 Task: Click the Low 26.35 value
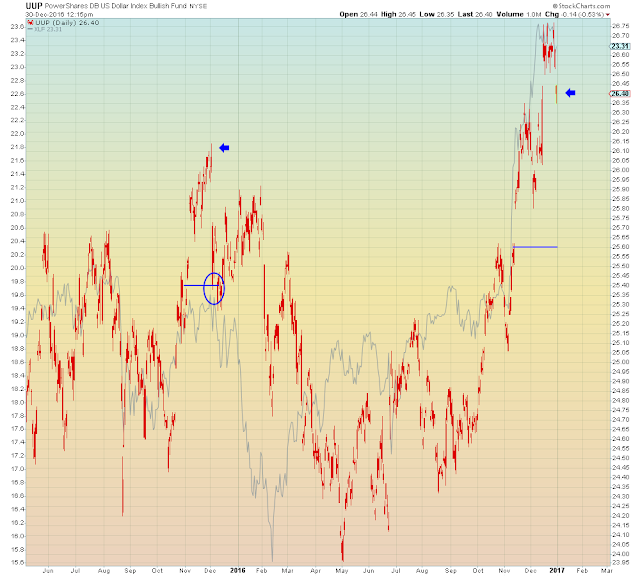click(x=437, y=14)
